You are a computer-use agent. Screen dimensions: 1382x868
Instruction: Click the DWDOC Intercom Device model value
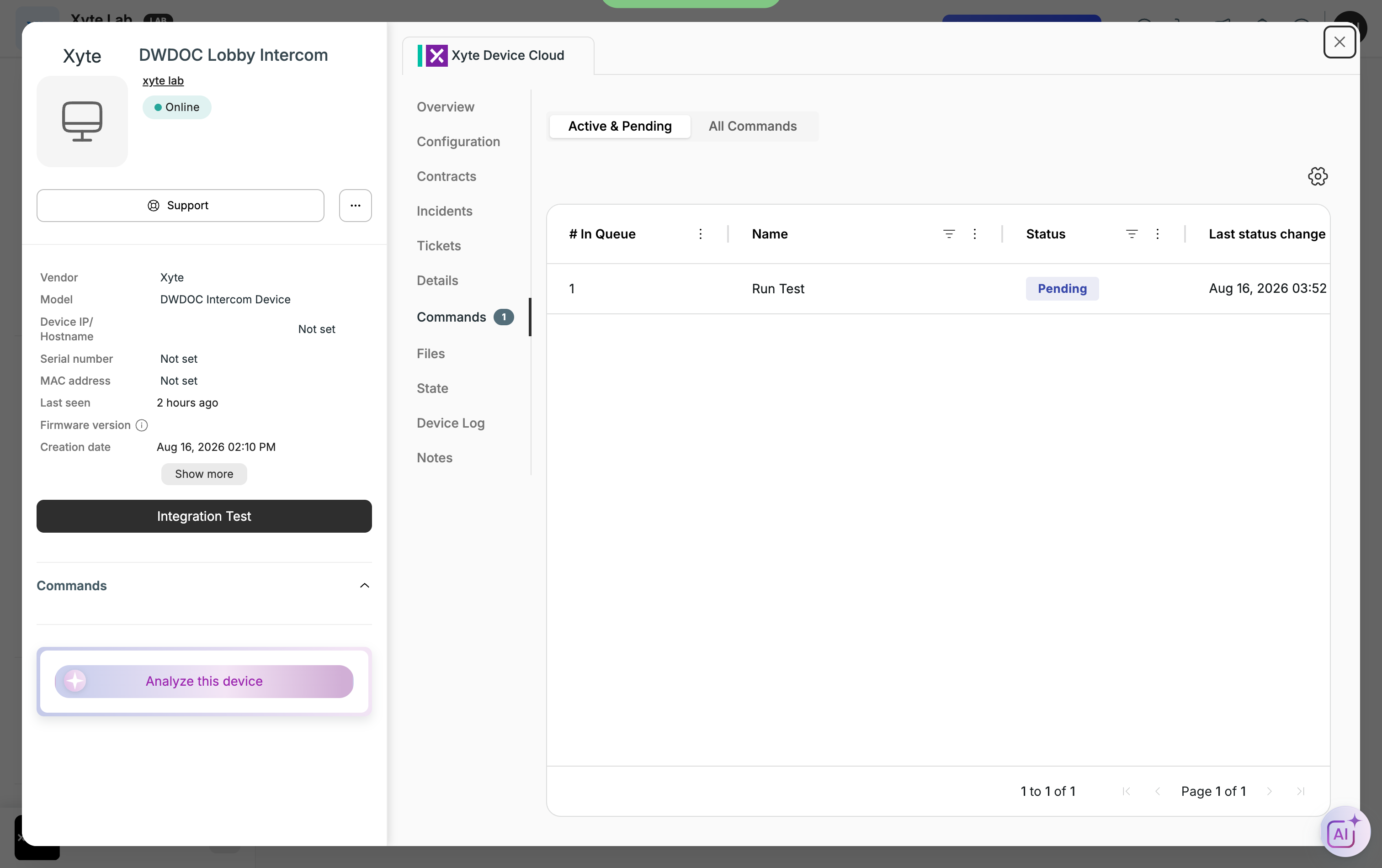(x=225, y=300)
